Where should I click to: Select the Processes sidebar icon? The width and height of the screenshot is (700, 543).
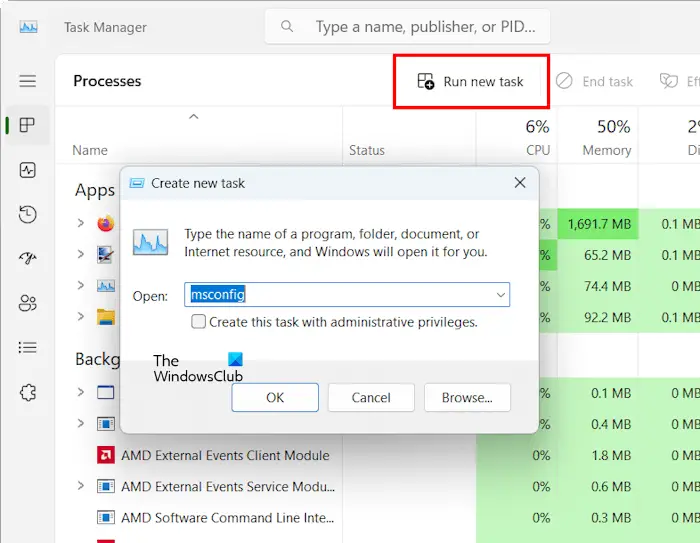pyautogui.click(x=28, y=125)
